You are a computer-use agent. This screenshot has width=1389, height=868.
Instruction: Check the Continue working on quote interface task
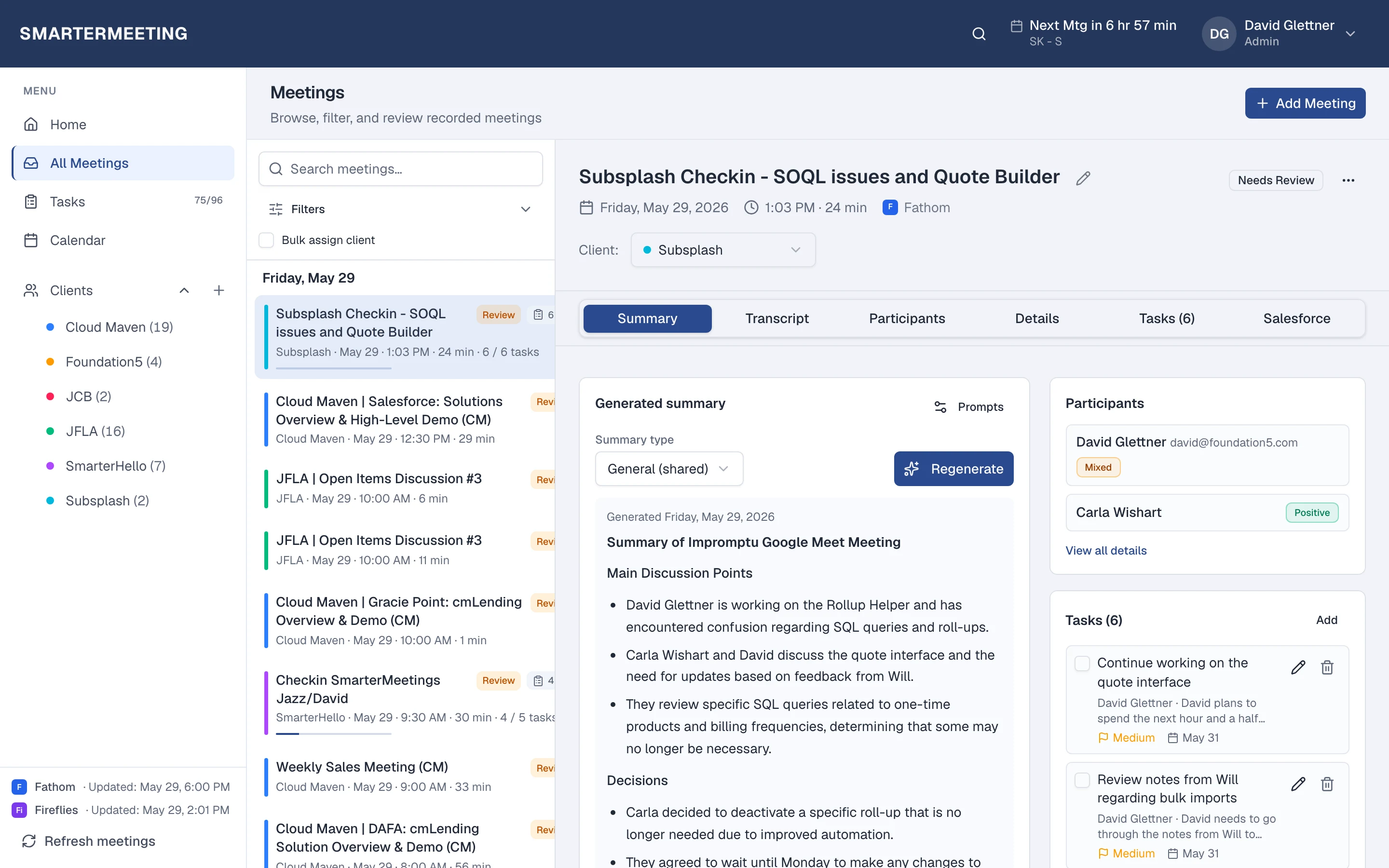1082,663
